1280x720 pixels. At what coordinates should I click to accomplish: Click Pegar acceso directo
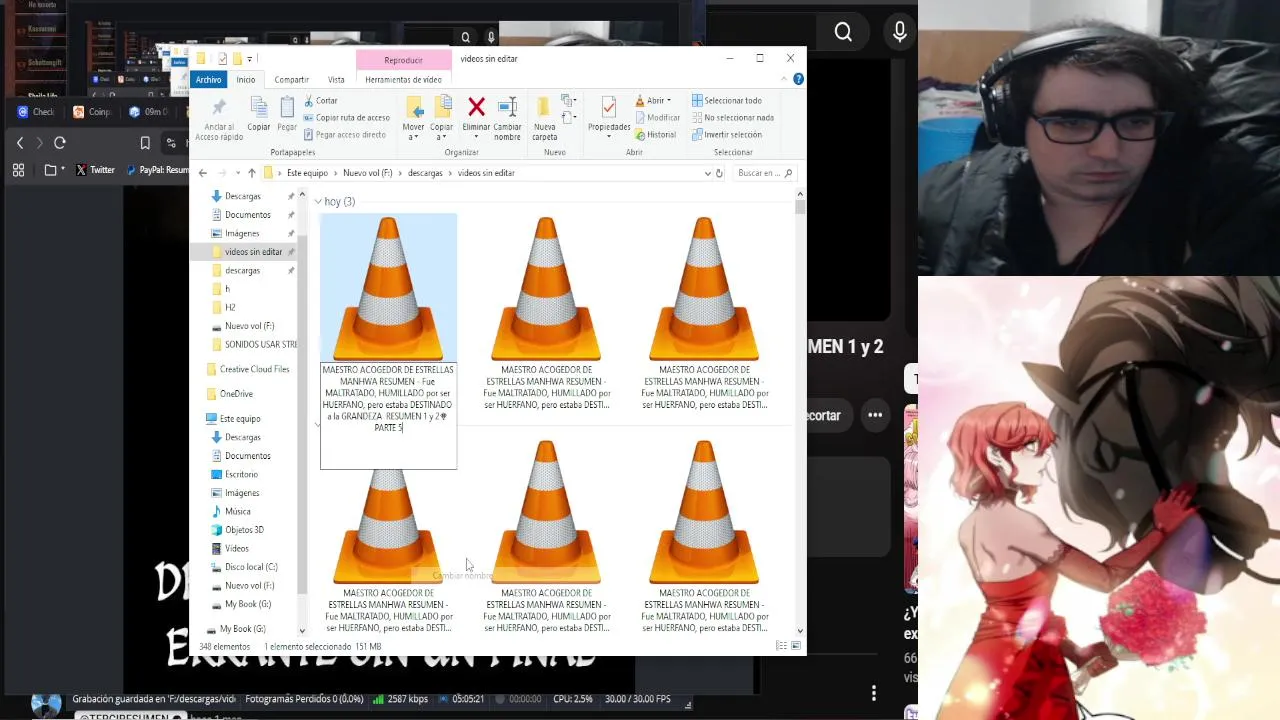click(343, 135)
